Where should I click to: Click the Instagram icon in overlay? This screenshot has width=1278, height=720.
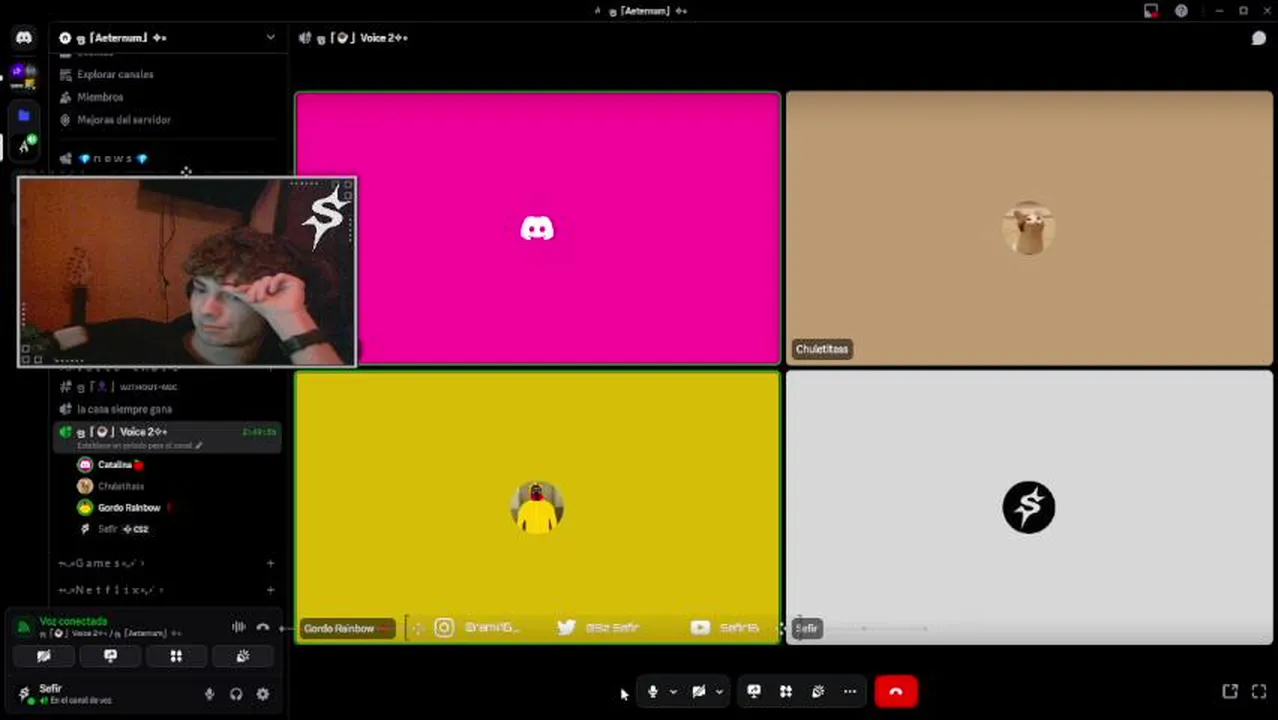point(444,628)
